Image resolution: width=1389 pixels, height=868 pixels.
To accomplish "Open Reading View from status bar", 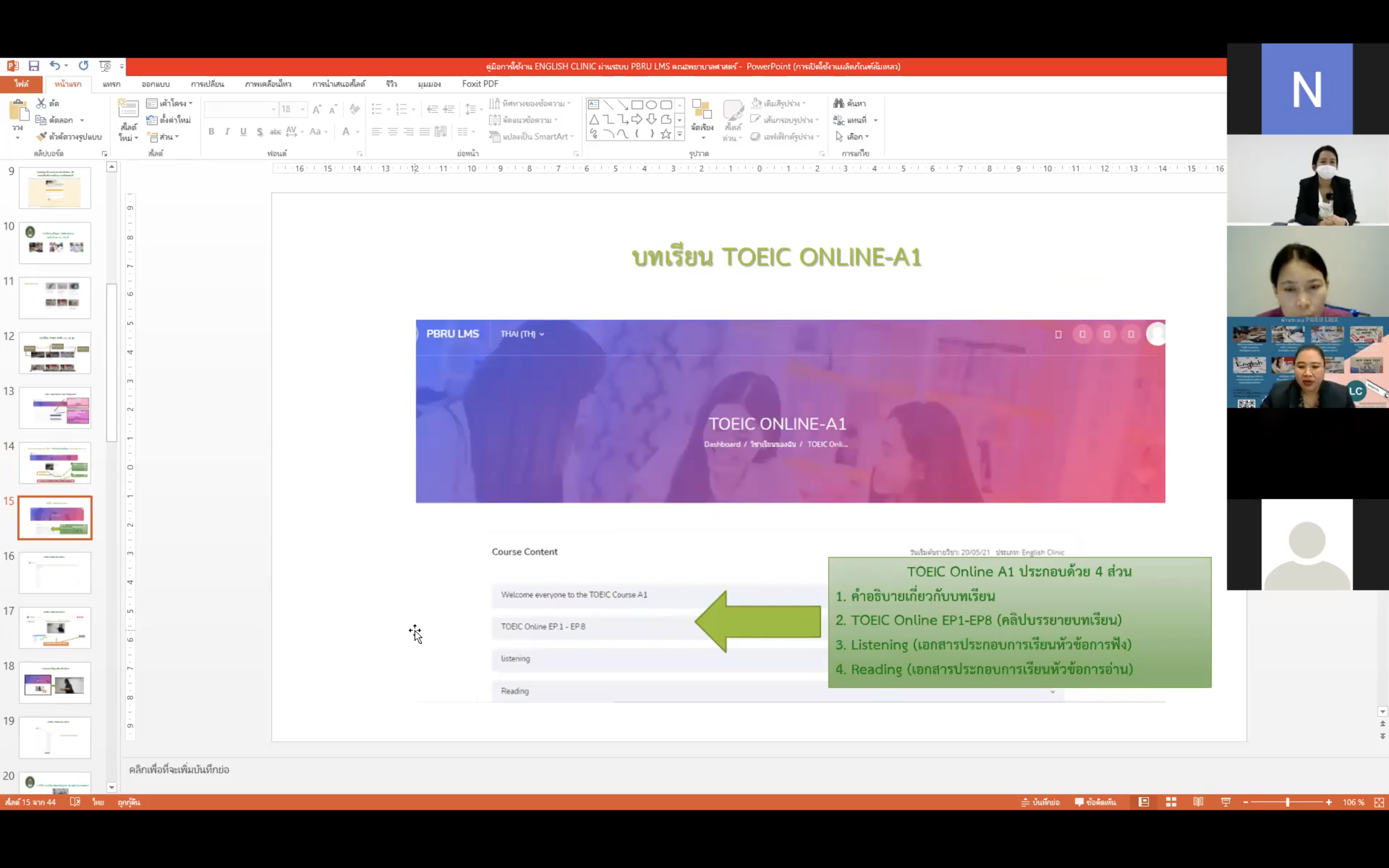I will (x=1198, y=802).
